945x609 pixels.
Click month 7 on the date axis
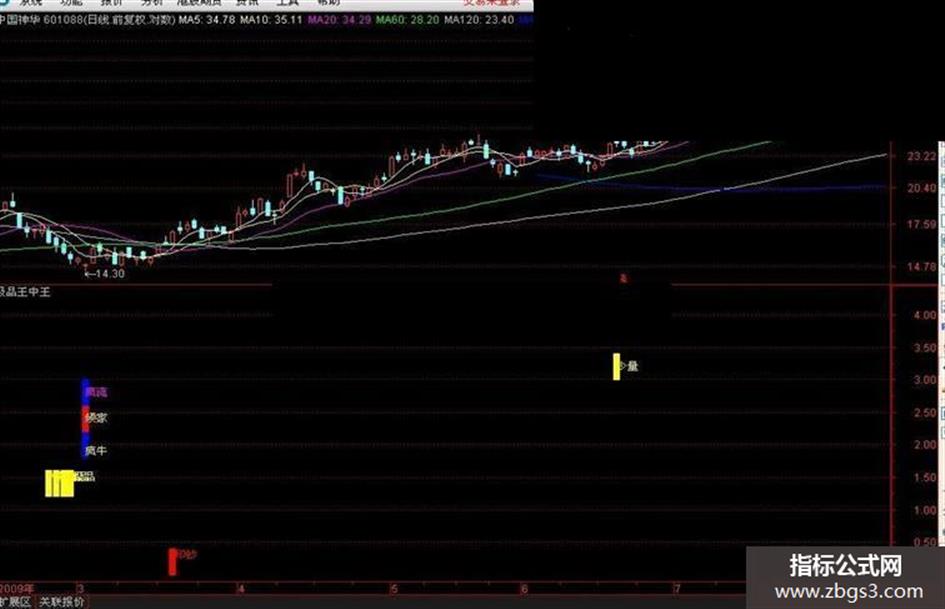click(677, 588)
